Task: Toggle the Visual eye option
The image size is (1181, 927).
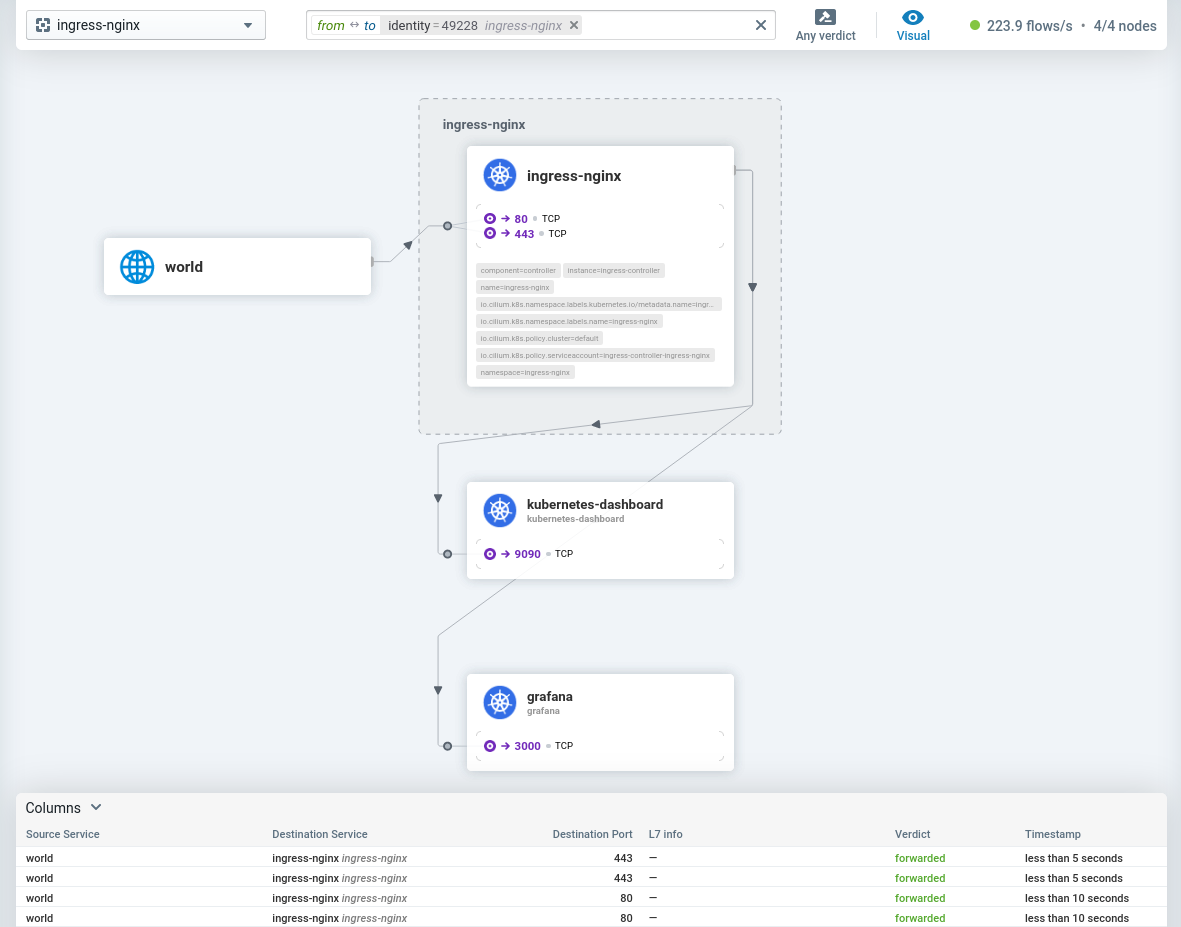Action: tap(913, 26)
